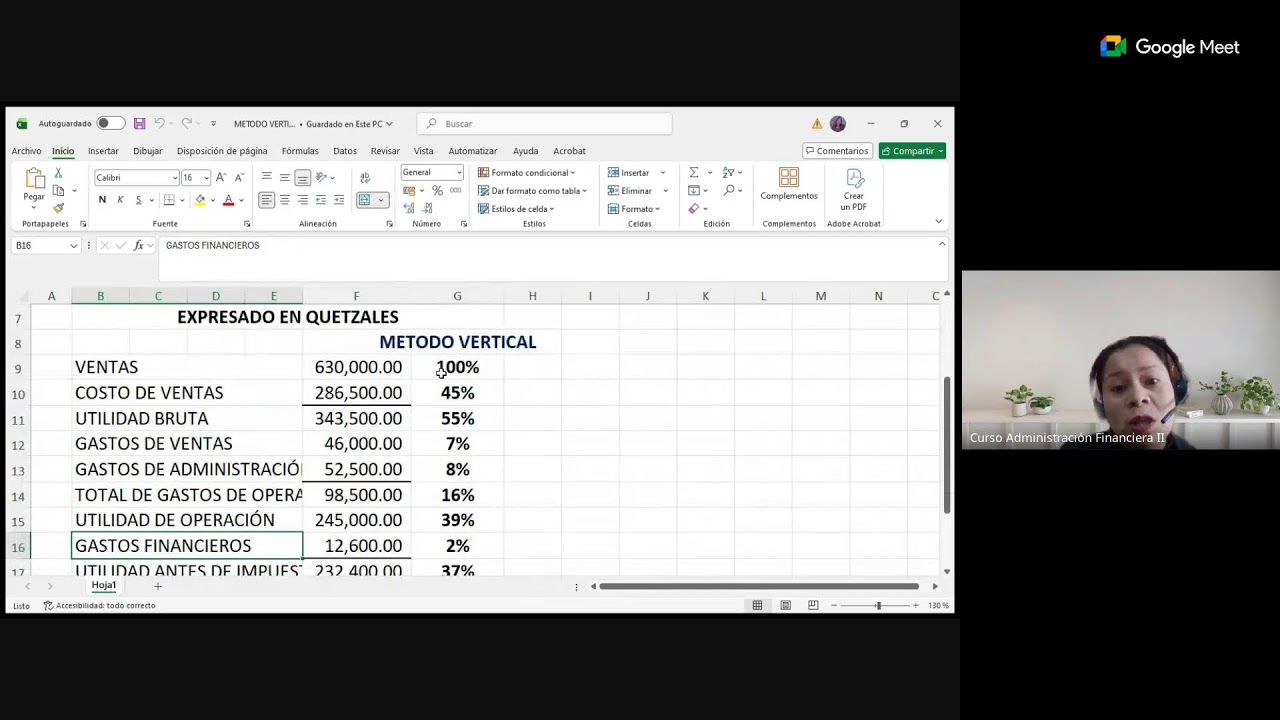Toggle Align Left in Alineación

coord(266,200)
